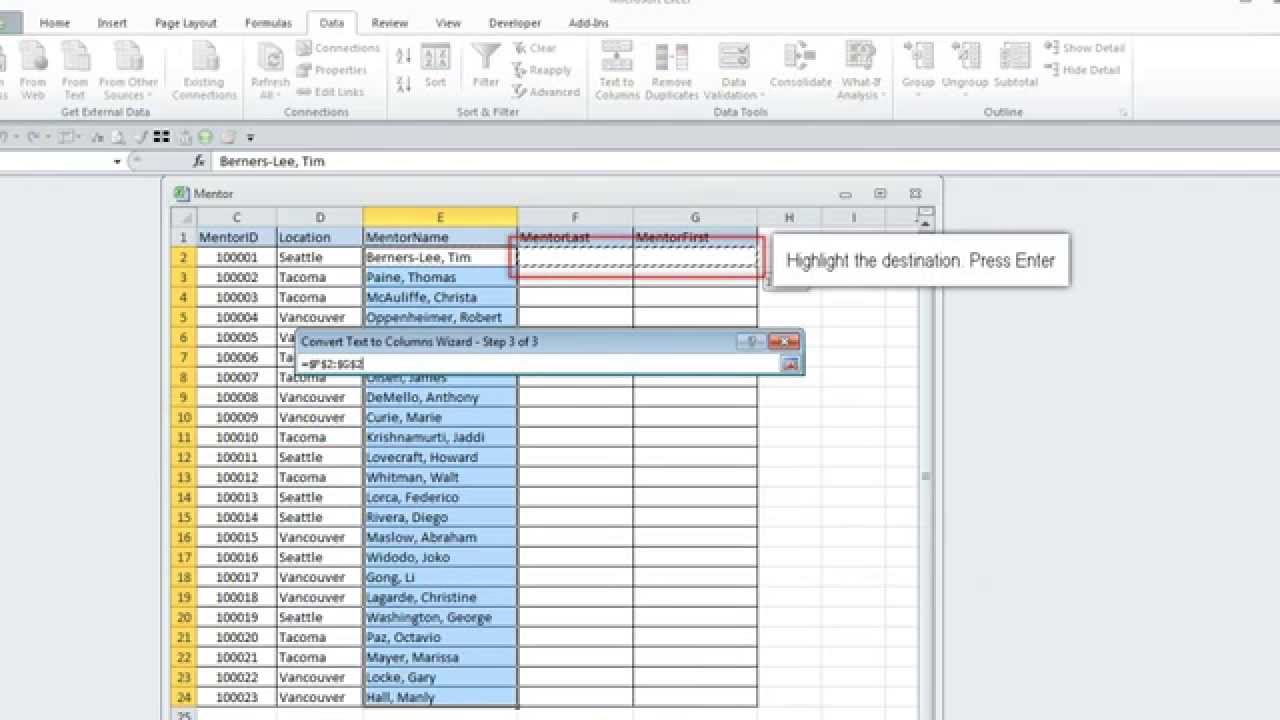1280x720 pixels.
Task: Switch to the Page Layout tab
Action: point(186,23)
